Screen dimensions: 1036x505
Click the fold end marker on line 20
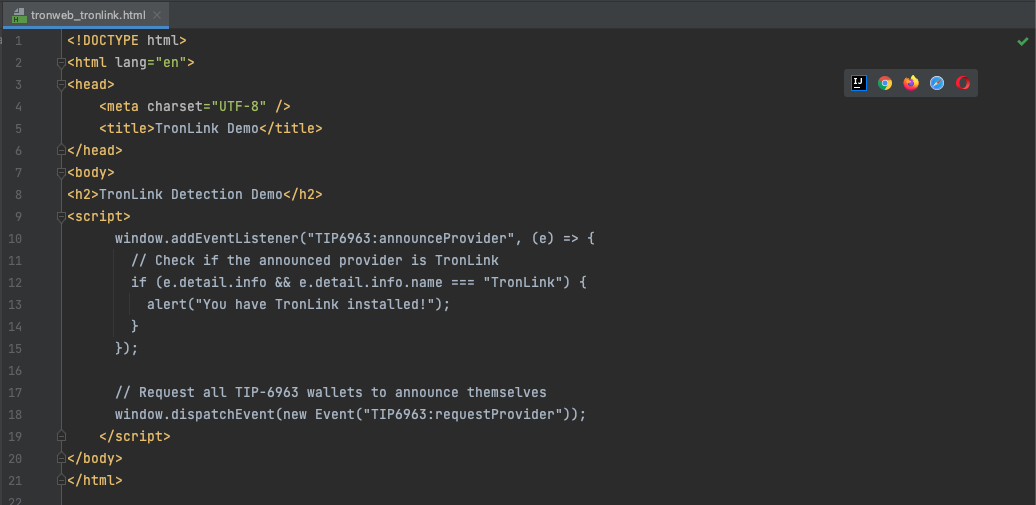click(x=61, y=458)
